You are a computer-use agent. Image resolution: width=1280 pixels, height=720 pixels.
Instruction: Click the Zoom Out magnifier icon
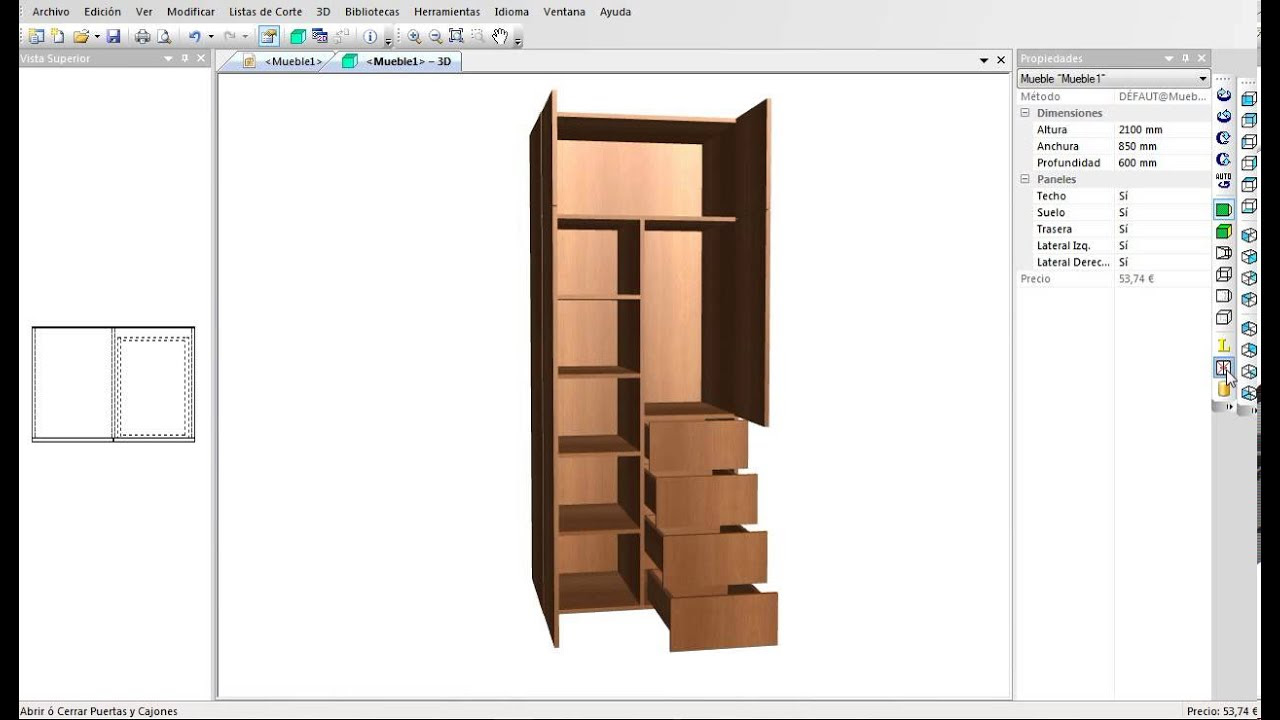click(435, 37)
